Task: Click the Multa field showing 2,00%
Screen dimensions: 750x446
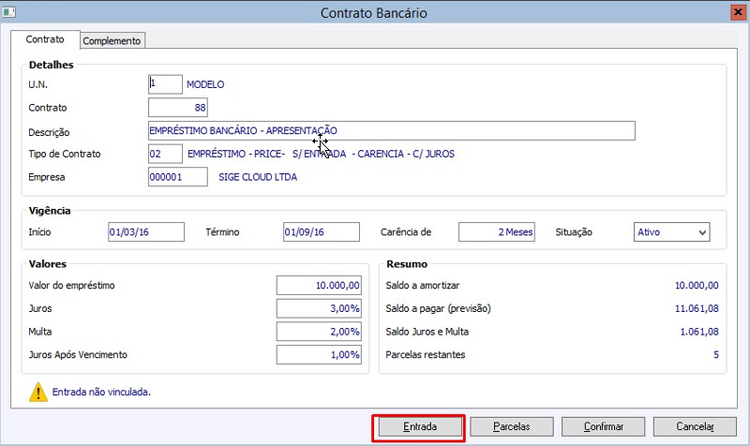Action: pyautogui.click(x=319, y=332)
